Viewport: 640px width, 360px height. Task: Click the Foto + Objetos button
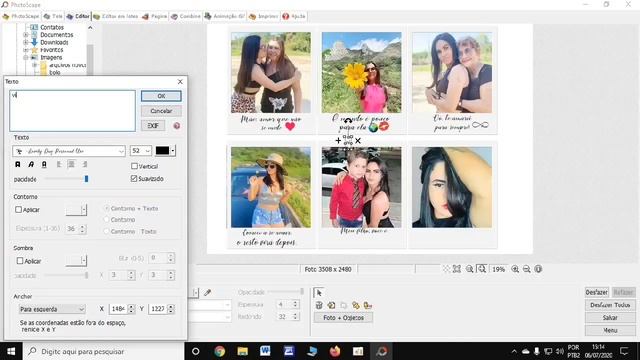343,318
